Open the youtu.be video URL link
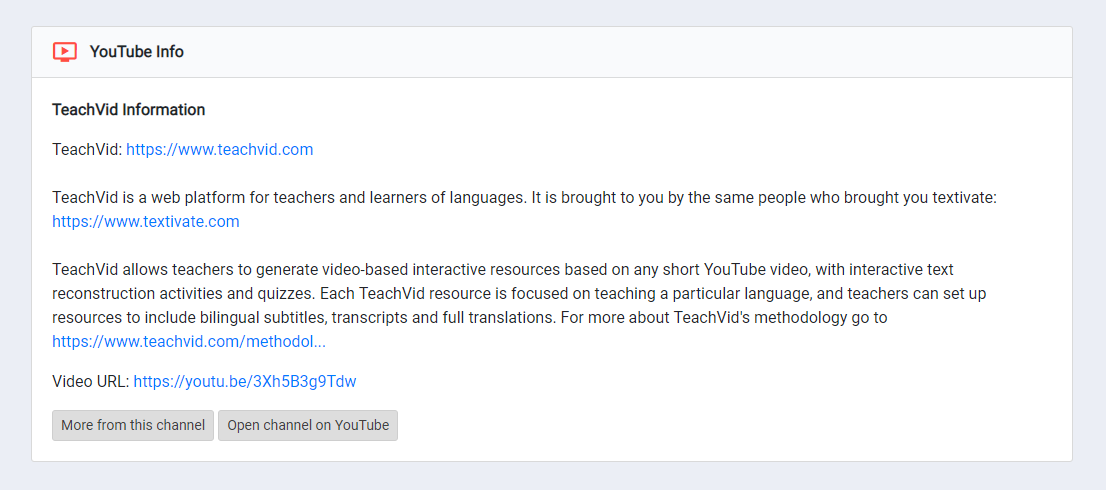This screenshot has height=490, width=1106. click(245, 382)
